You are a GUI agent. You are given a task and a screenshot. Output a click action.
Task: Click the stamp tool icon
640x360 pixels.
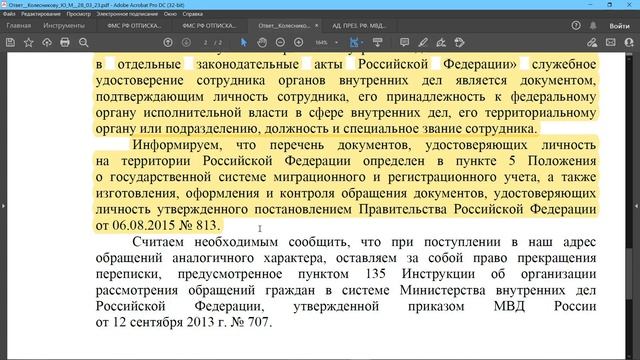click(x=459, y=42)
